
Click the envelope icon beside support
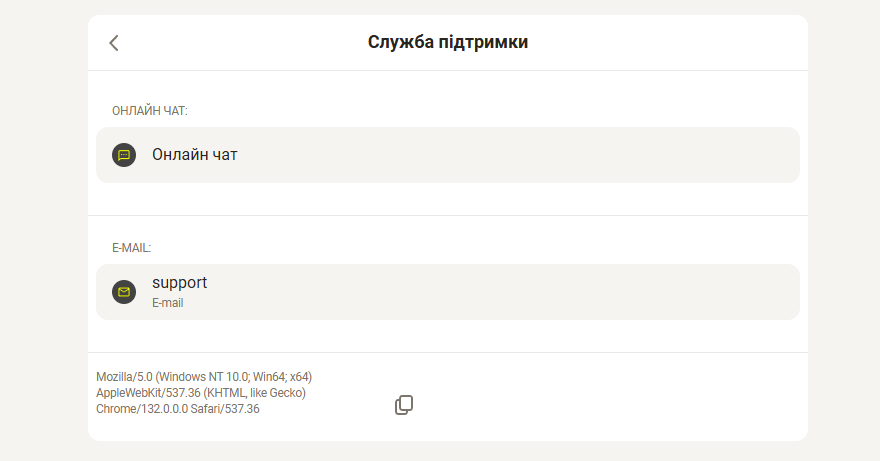coord(124,292)
